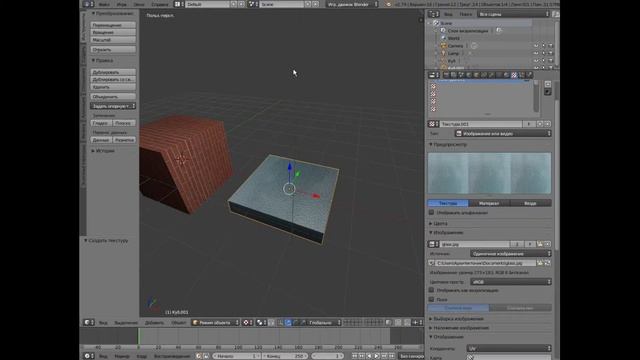The image size is (640, 360).
Task: Unlink the glass.jpg image datablock
Action: [547, 244]
